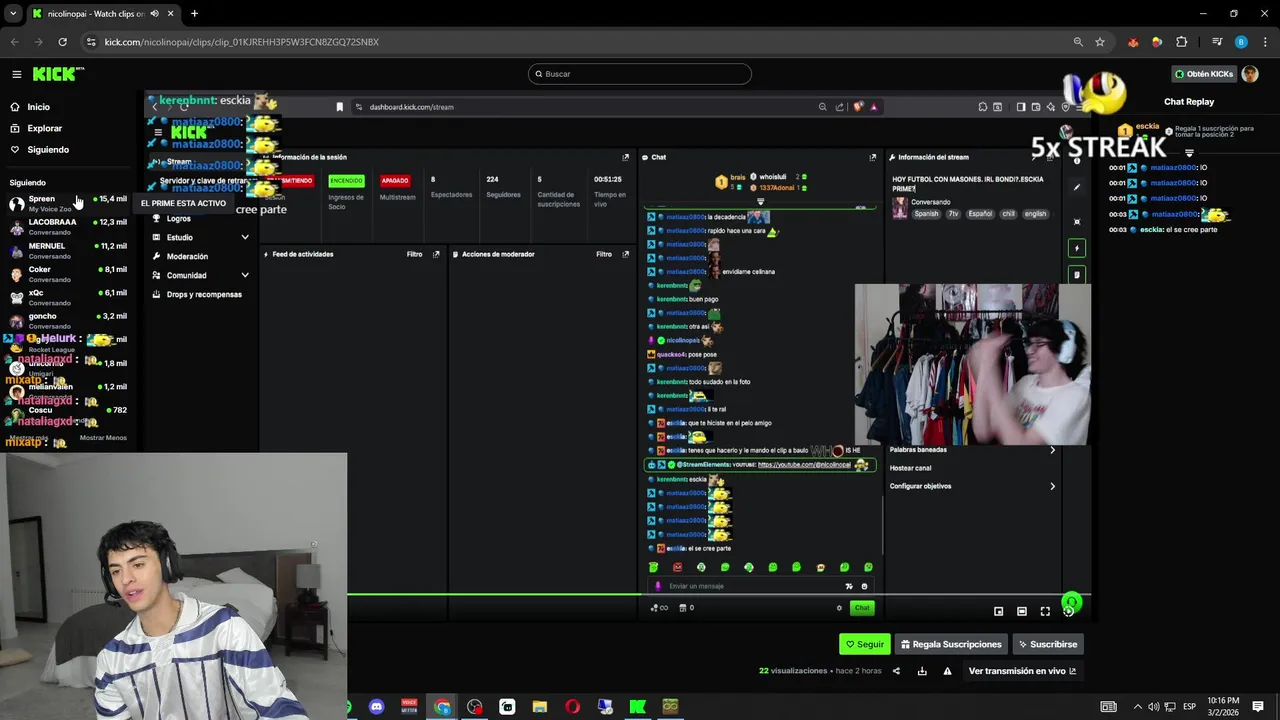
Task: Open the Chrome three-dot menu
Action: 1266,42
